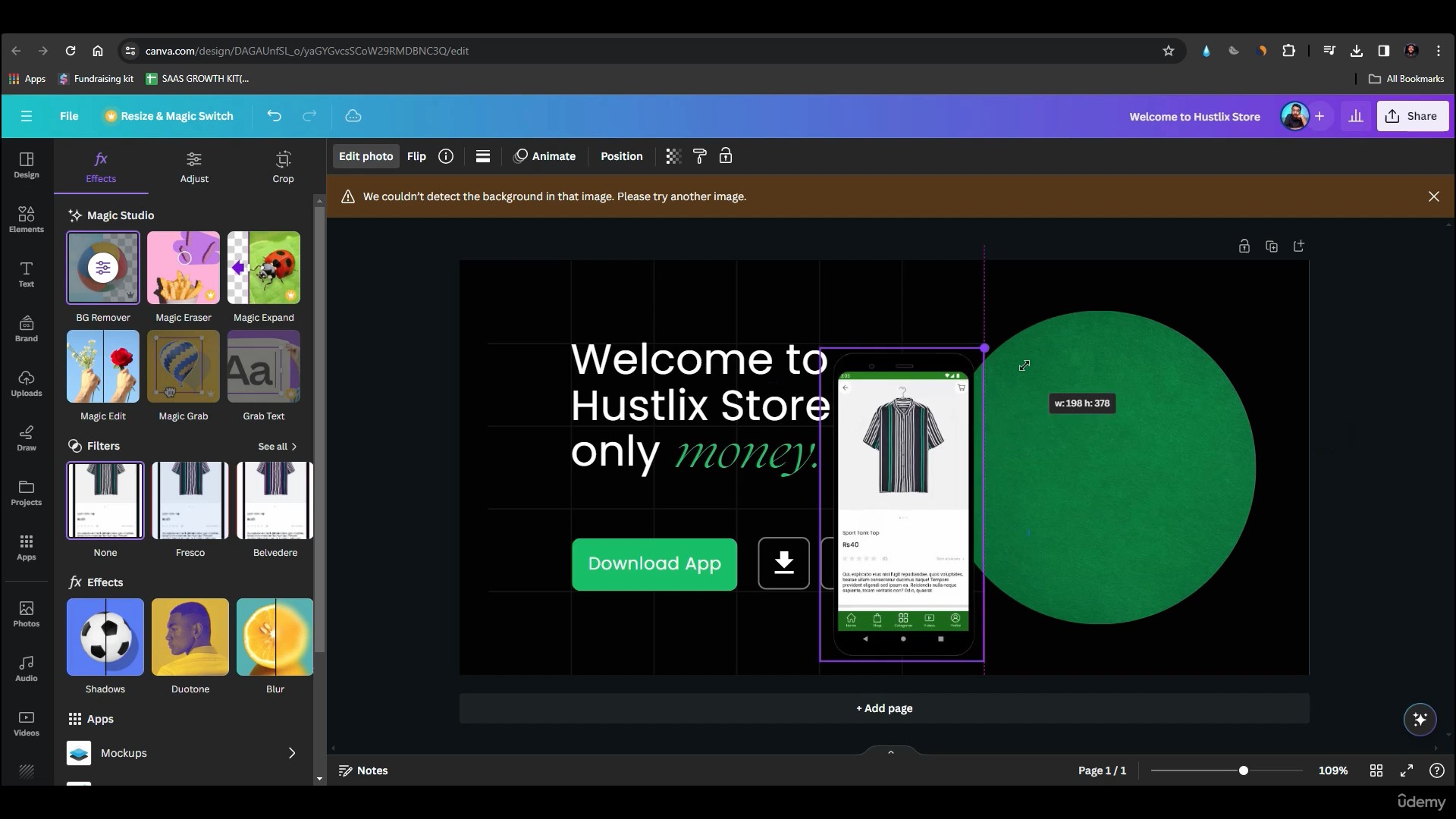Screen dimensions: 1456x819
Task: Toggle the lock icon in toolbar
Action: 726,156
